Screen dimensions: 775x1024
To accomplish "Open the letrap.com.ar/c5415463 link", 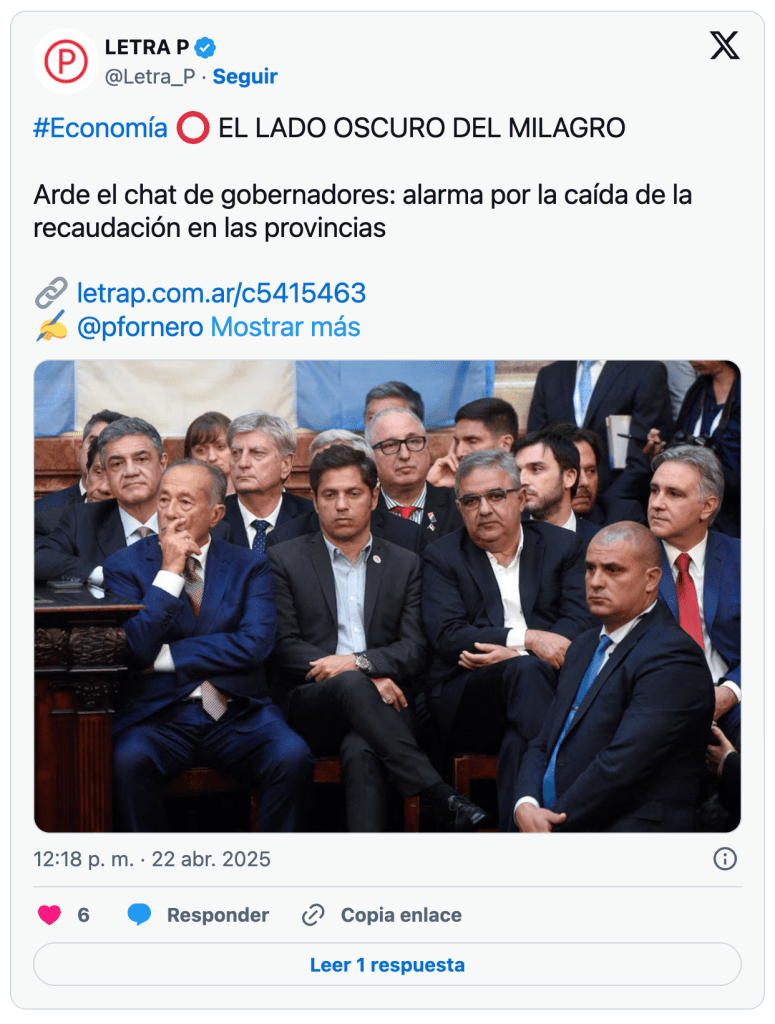I will (x=221, y=293).
